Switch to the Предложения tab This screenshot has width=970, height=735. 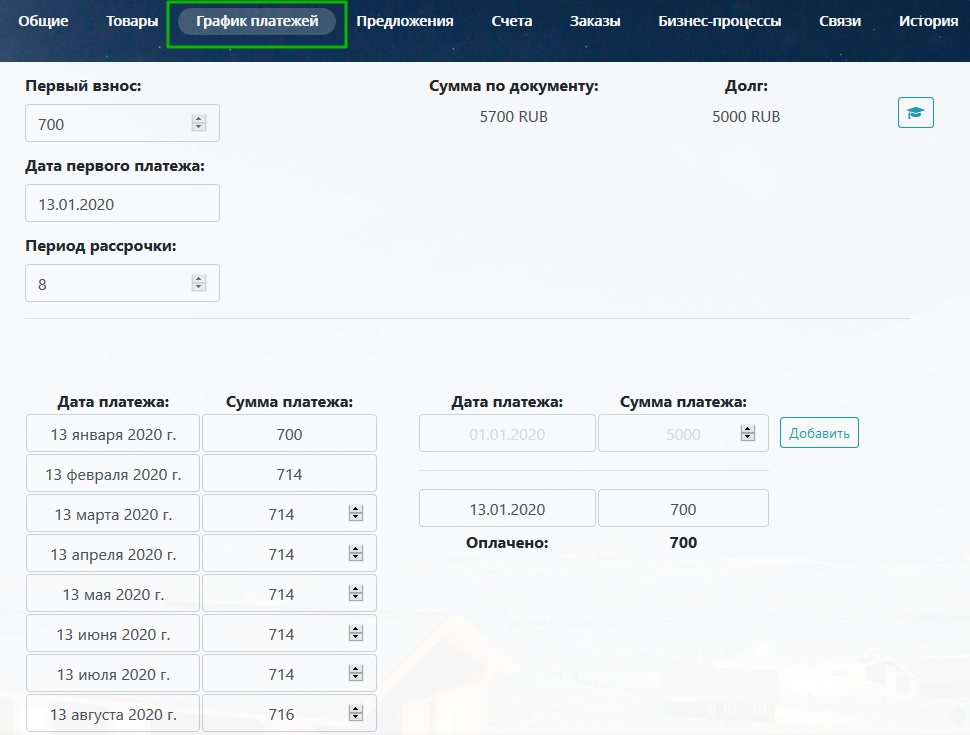[404, 21]
